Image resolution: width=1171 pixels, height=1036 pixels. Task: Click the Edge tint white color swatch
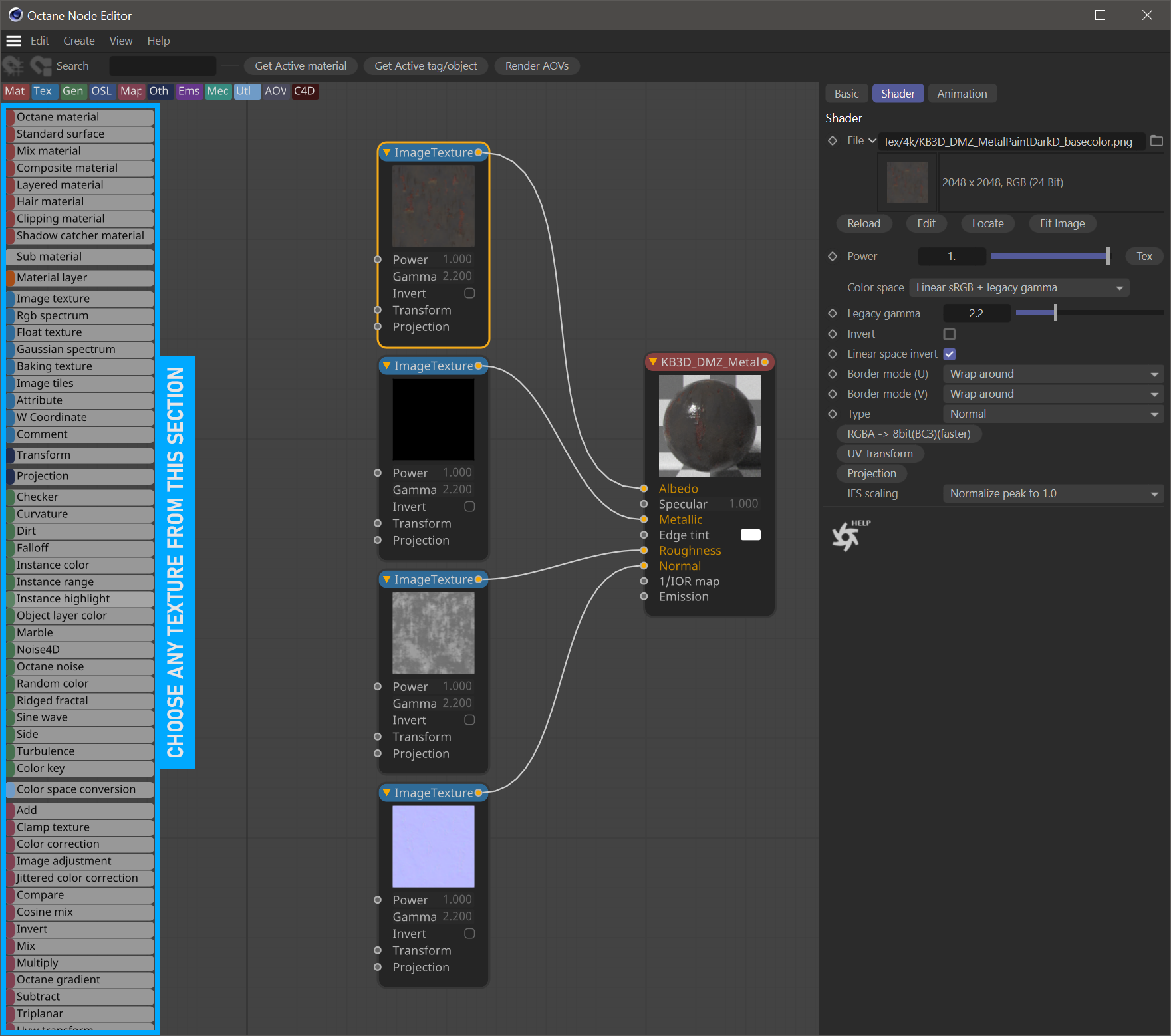click(x=750, y=535)
